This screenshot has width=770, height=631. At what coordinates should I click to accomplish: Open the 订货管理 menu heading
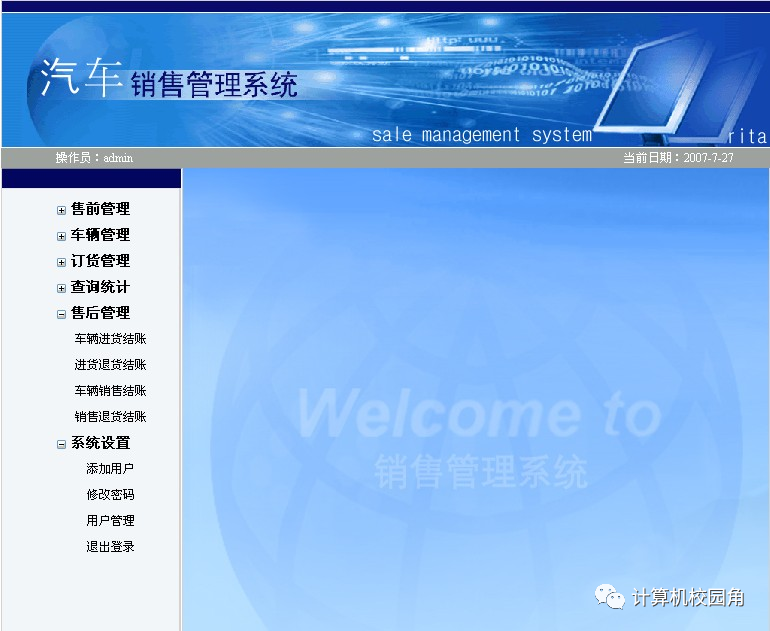pos(100,261)
